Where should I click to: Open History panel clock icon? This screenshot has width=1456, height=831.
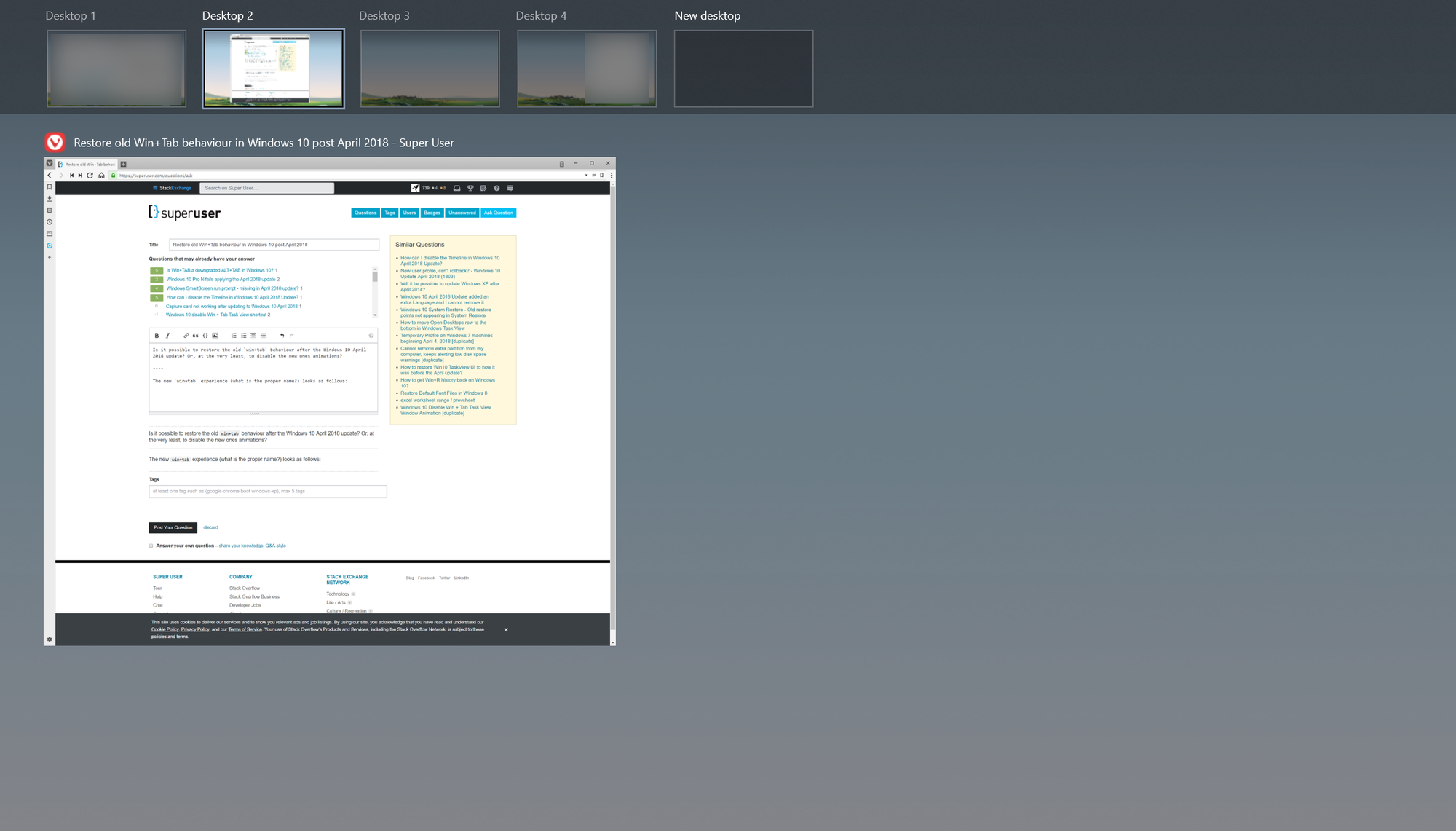pyautogui.click(x=50, y=222)
